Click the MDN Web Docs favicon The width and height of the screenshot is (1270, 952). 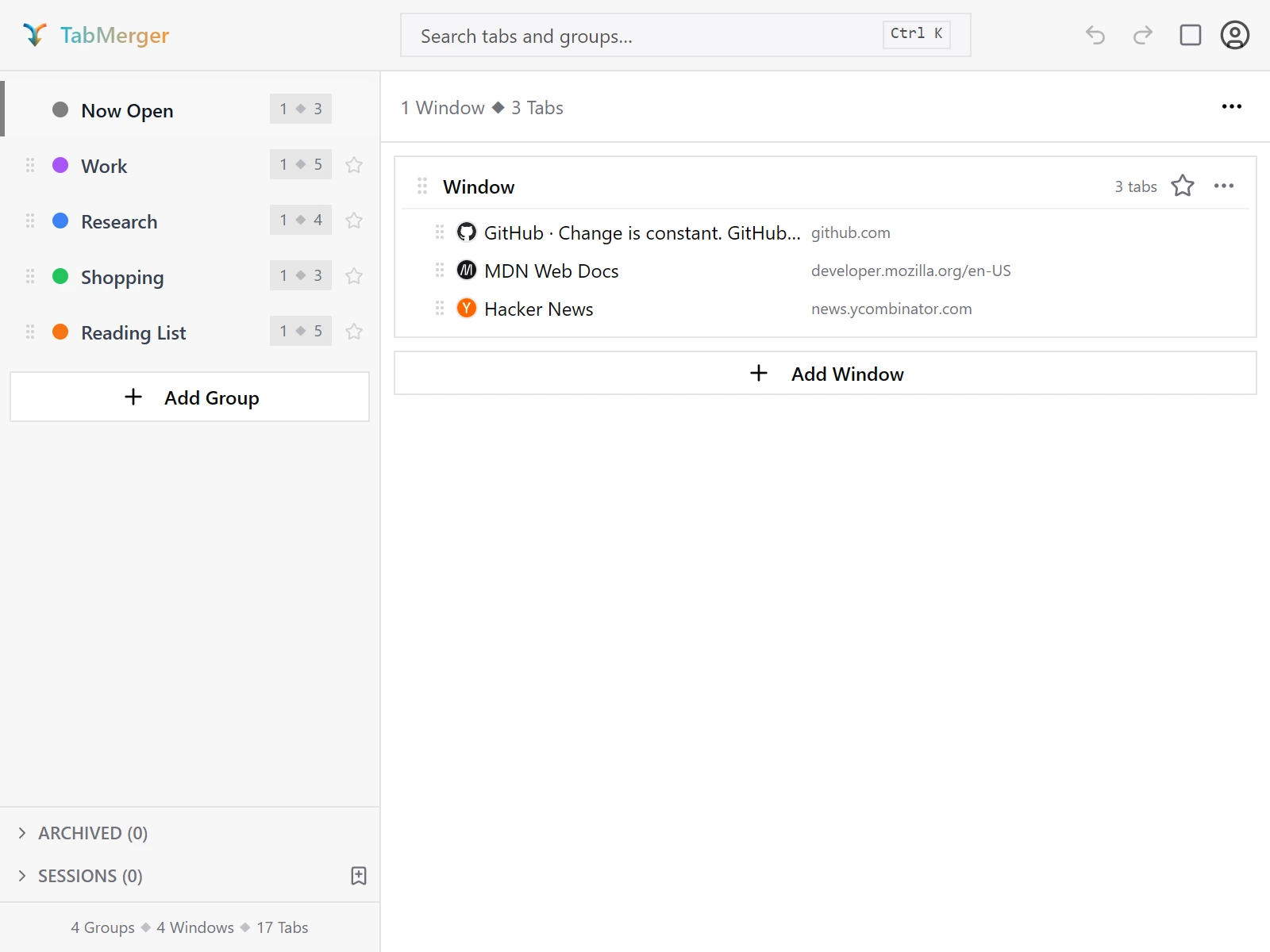pos(467,270)
